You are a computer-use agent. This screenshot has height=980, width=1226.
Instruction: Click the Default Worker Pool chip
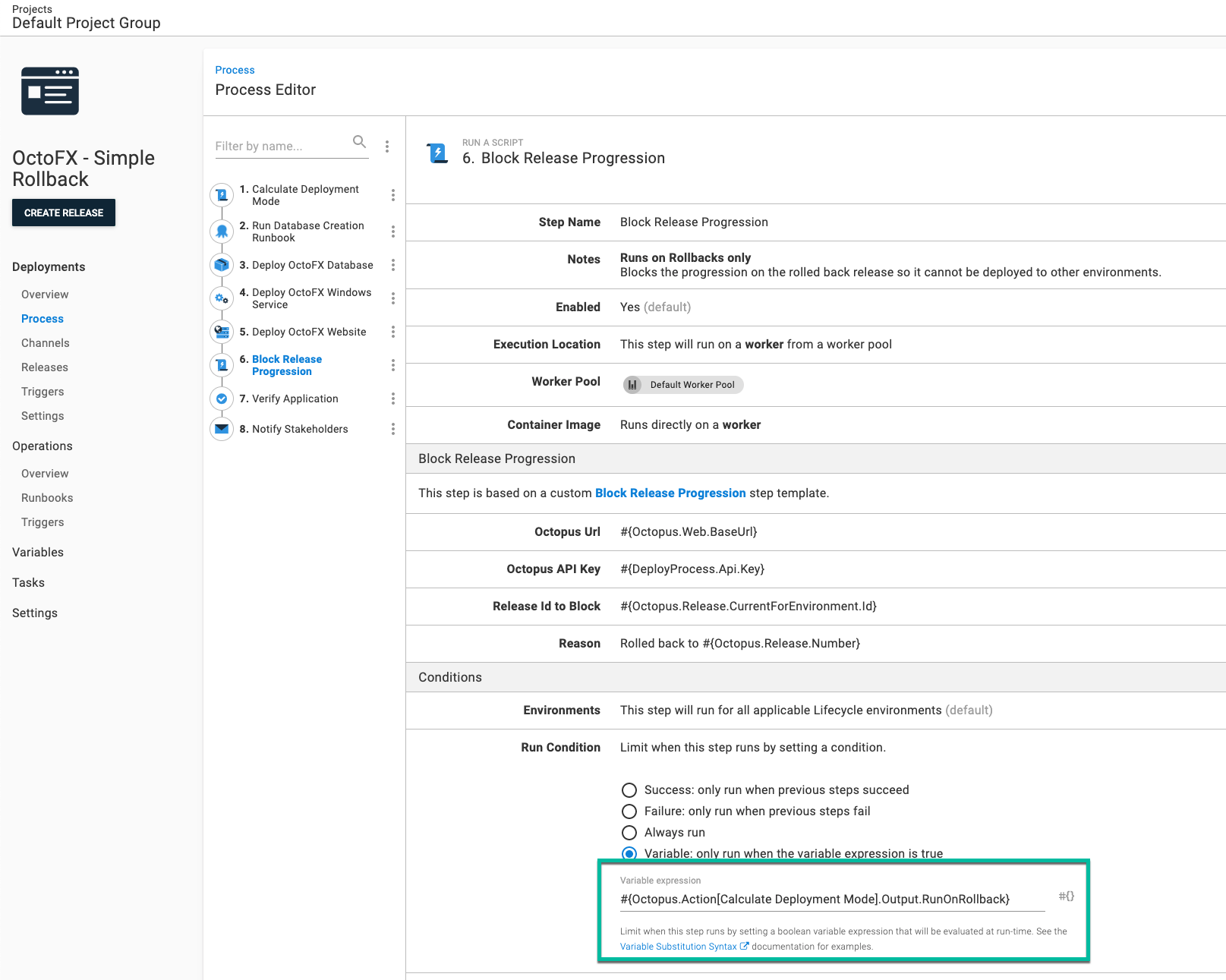click(683, 385)
